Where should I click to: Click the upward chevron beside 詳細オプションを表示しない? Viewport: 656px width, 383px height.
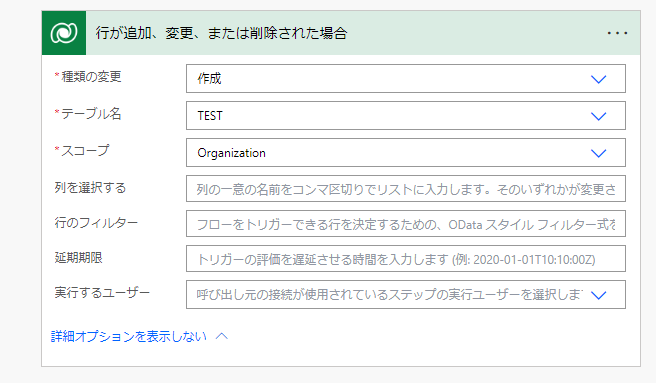tap(222, 336)
